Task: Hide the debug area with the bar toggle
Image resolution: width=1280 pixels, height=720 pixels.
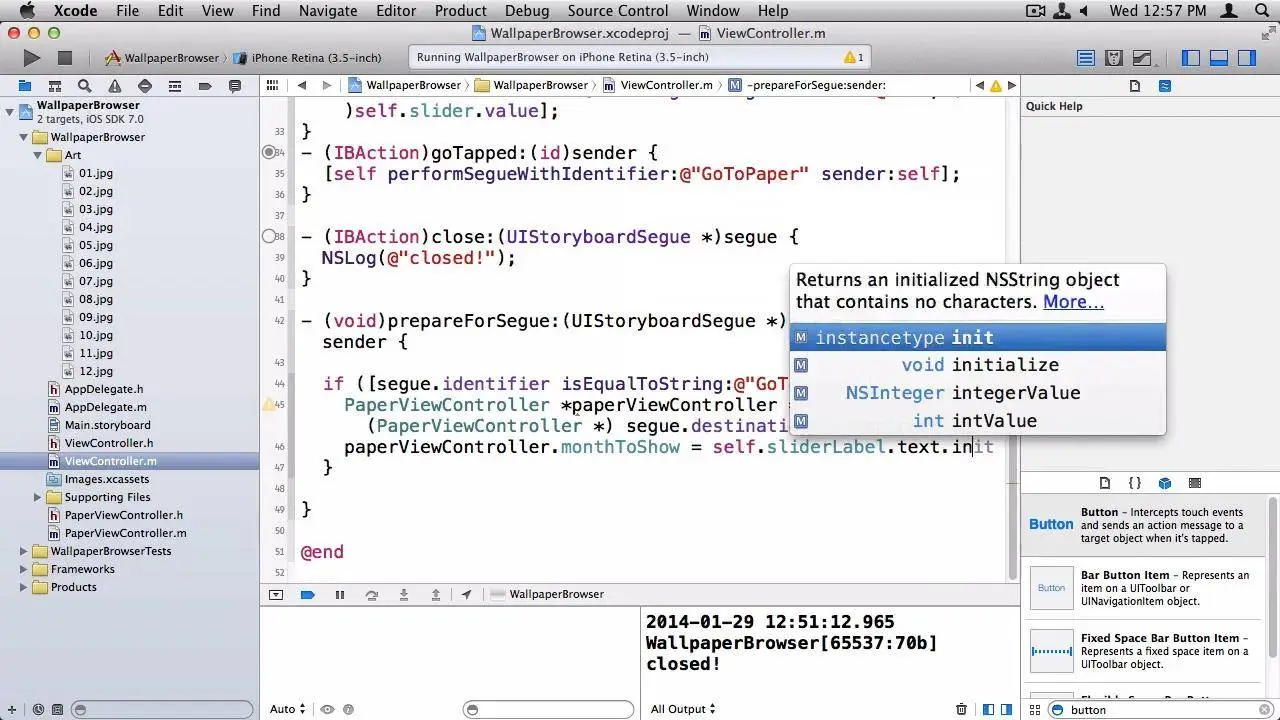Action: [x=276, y=594]
